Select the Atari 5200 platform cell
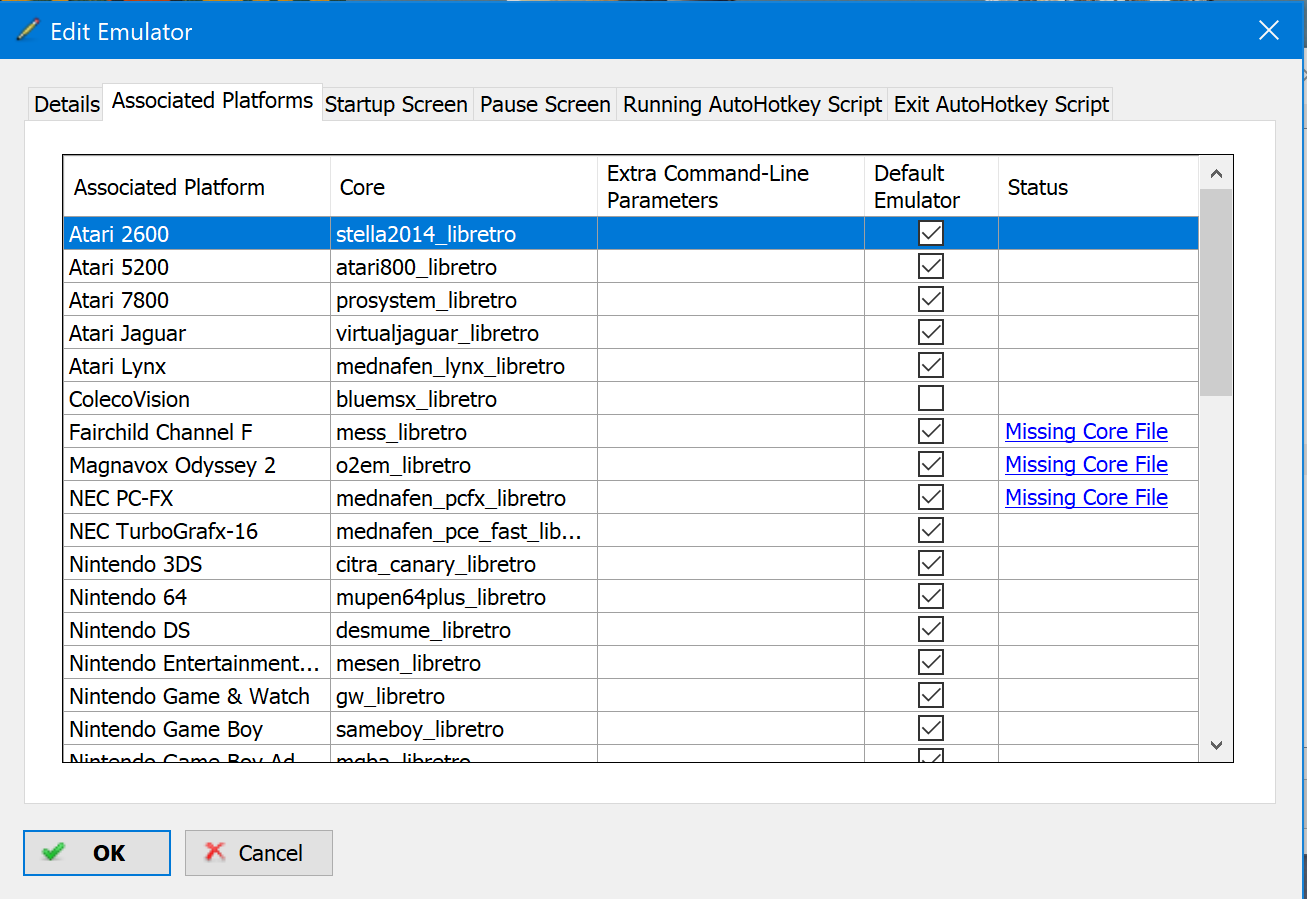 (x=197, y=267)
